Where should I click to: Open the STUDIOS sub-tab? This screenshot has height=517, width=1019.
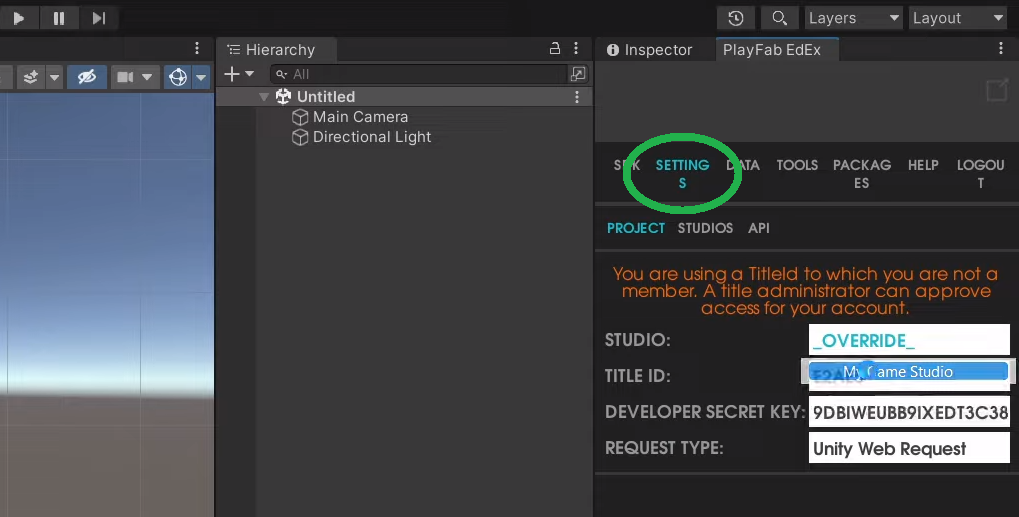tap(705, 228)
